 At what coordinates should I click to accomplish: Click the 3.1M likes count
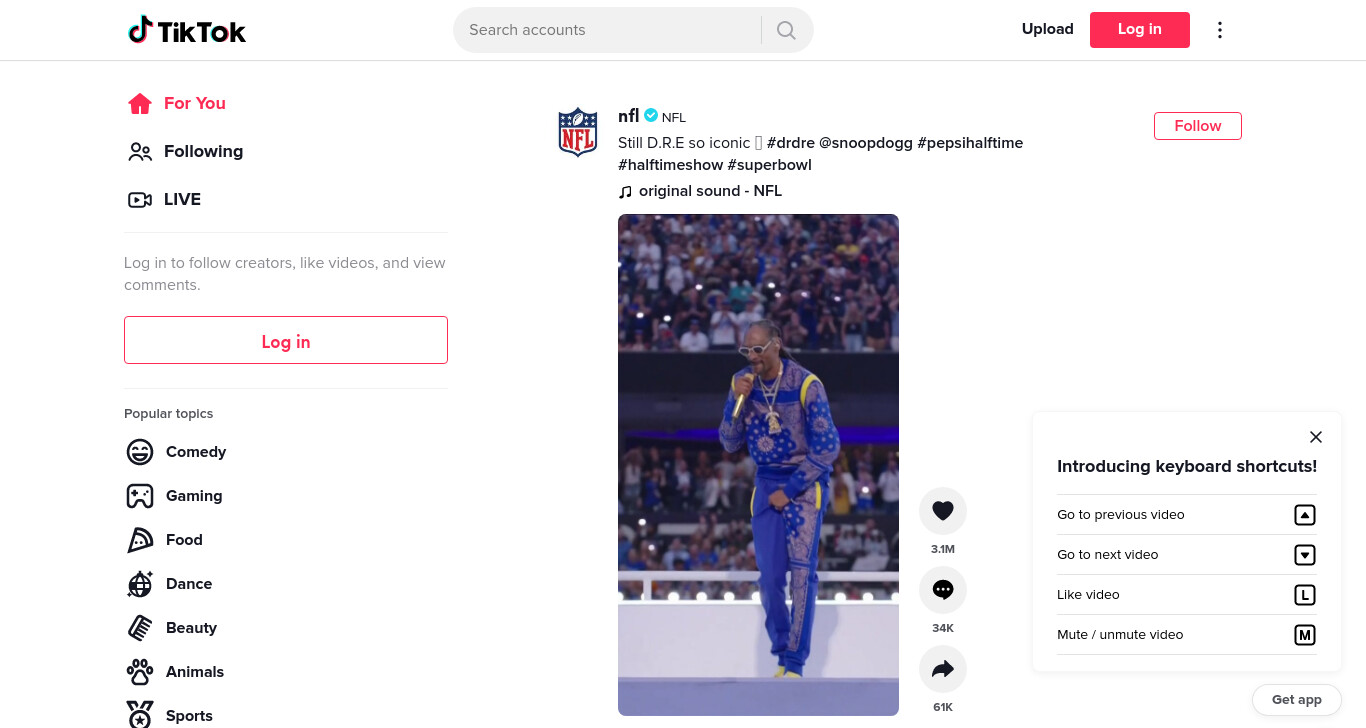point(943,549)
